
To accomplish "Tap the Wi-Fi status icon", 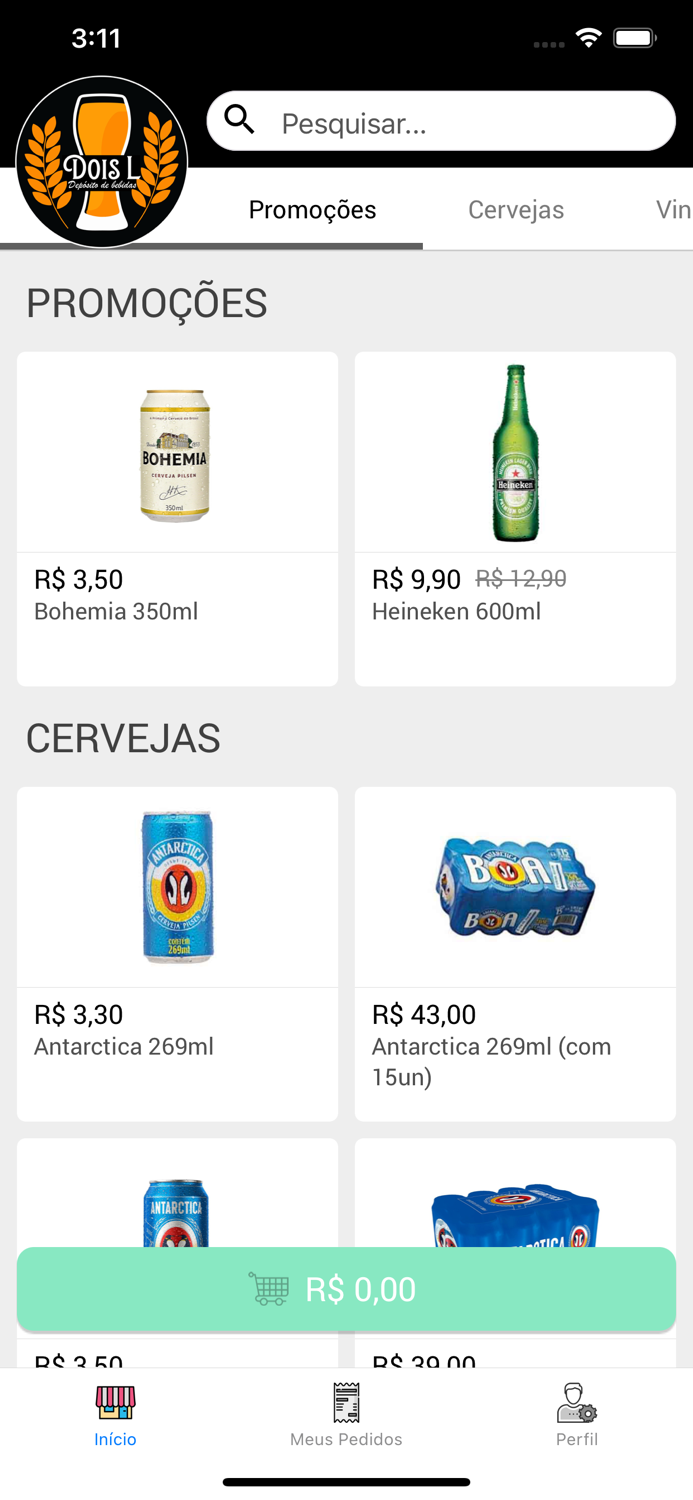I will (588, 36).
